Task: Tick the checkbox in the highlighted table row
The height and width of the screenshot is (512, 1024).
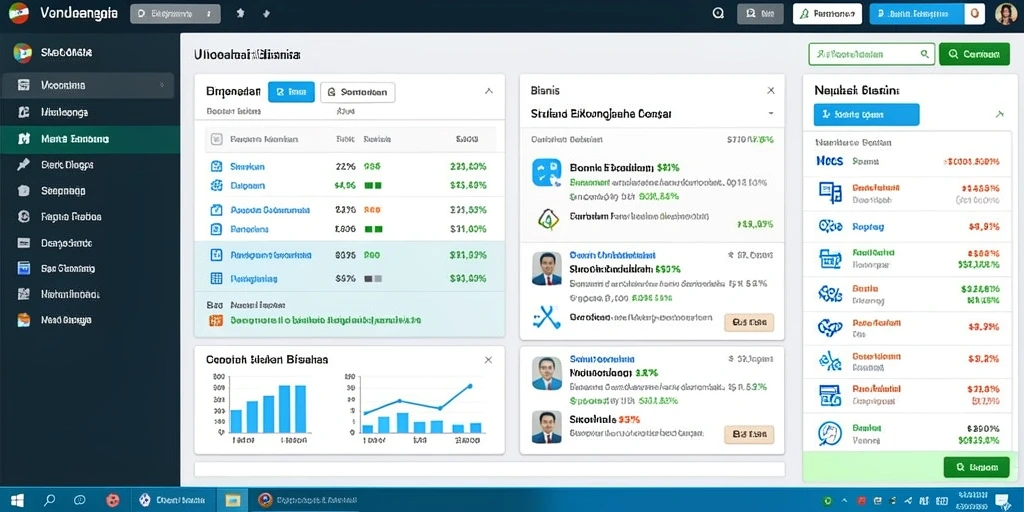Action: [x=217, y=255]
